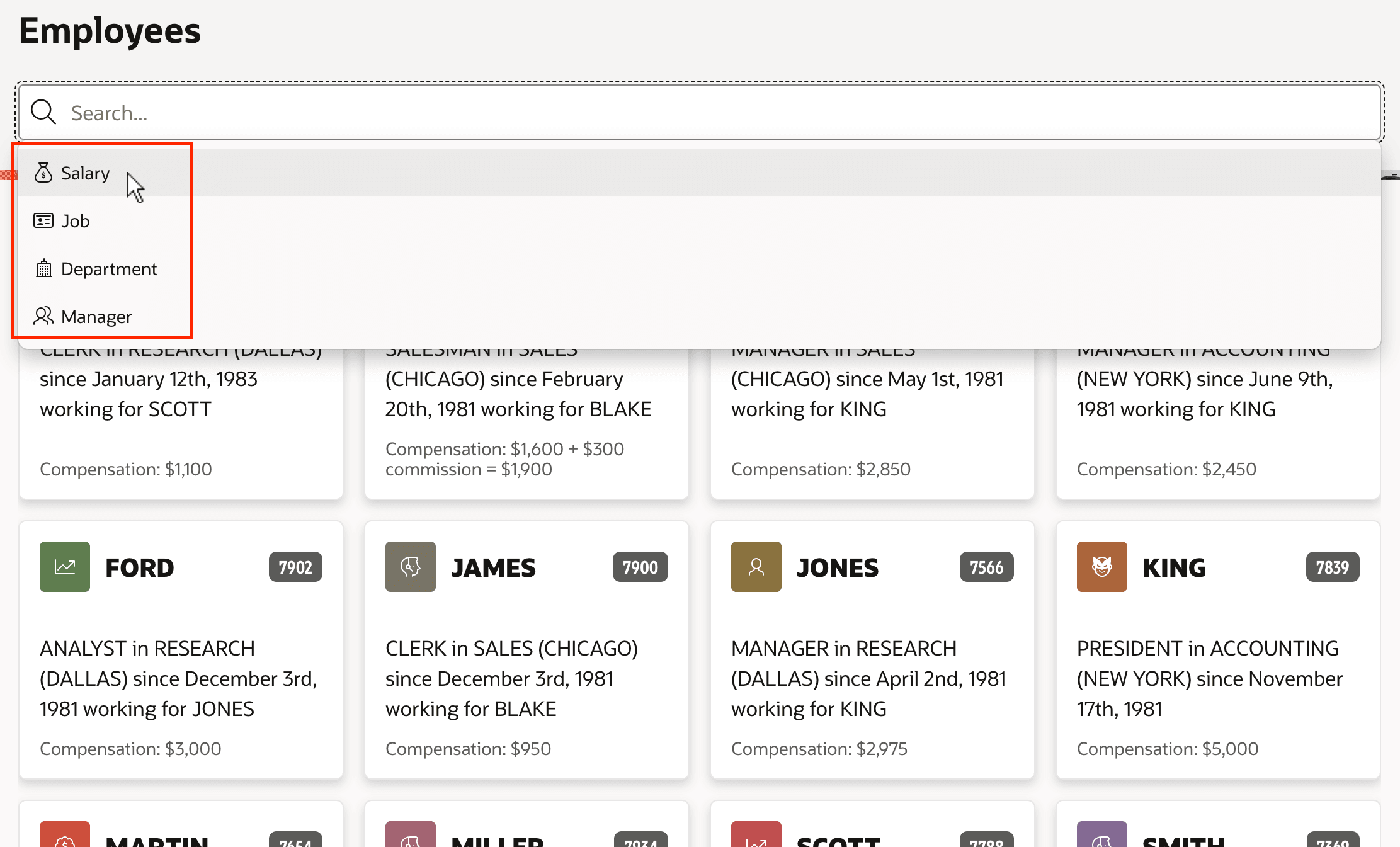This screenshot has width=1400, height=847.
Task: Click the '$1,600 + $300 commission' compensation text
Action: tap(504, 459)
